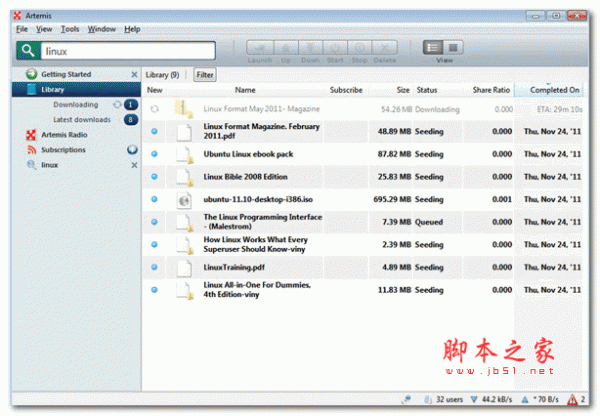Click the Launch toolbar button

click(260, 48)
